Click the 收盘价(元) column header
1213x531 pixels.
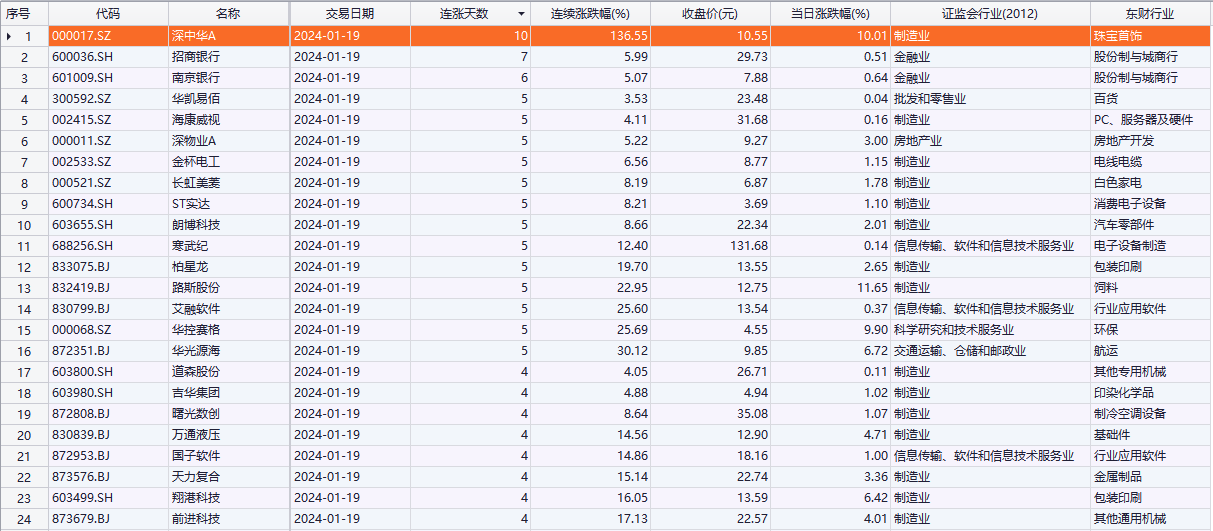[x=710, y=14]
